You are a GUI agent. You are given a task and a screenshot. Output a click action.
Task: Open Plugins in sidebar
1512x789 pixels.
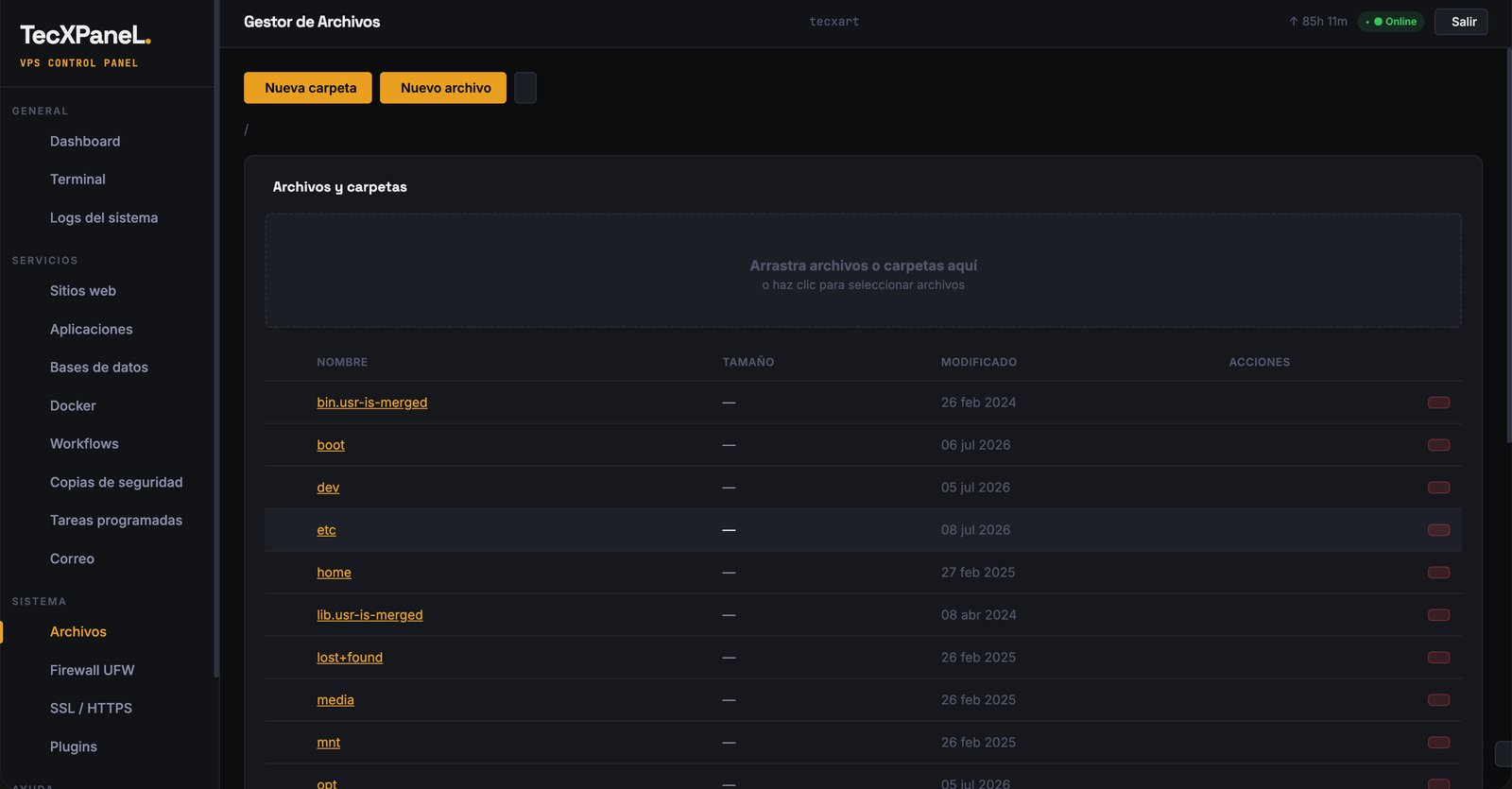(74, 746)
